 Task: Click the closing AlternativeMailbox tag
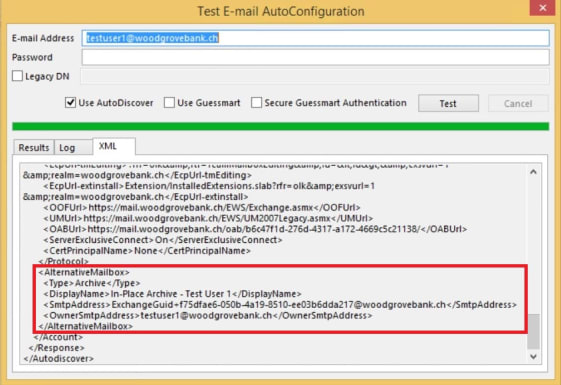(86, 326)
